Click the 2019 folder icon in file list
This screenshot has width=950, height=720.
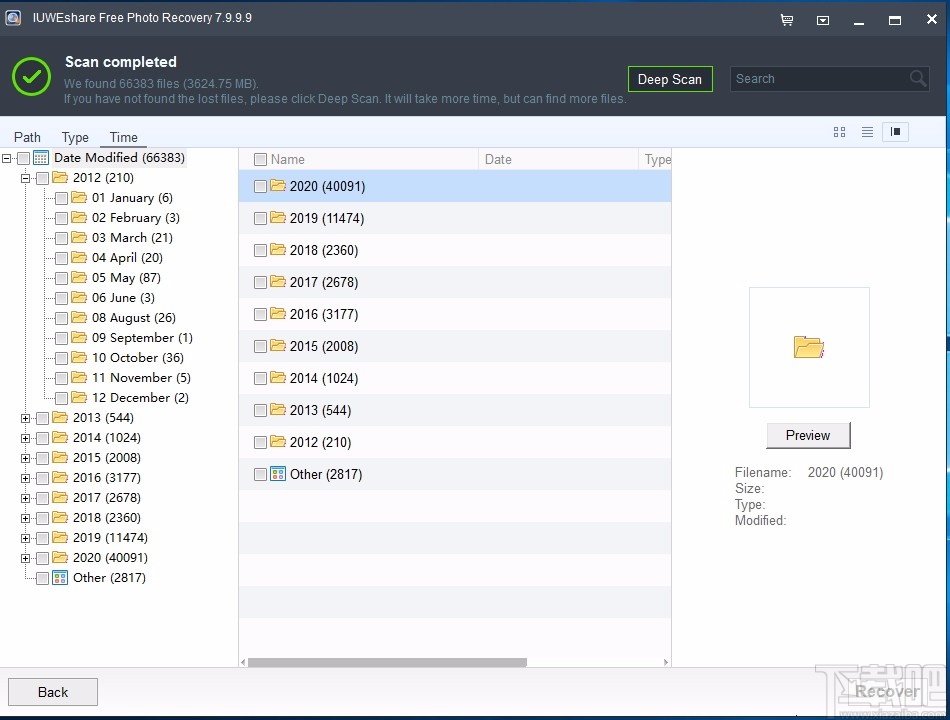point(278,218)
